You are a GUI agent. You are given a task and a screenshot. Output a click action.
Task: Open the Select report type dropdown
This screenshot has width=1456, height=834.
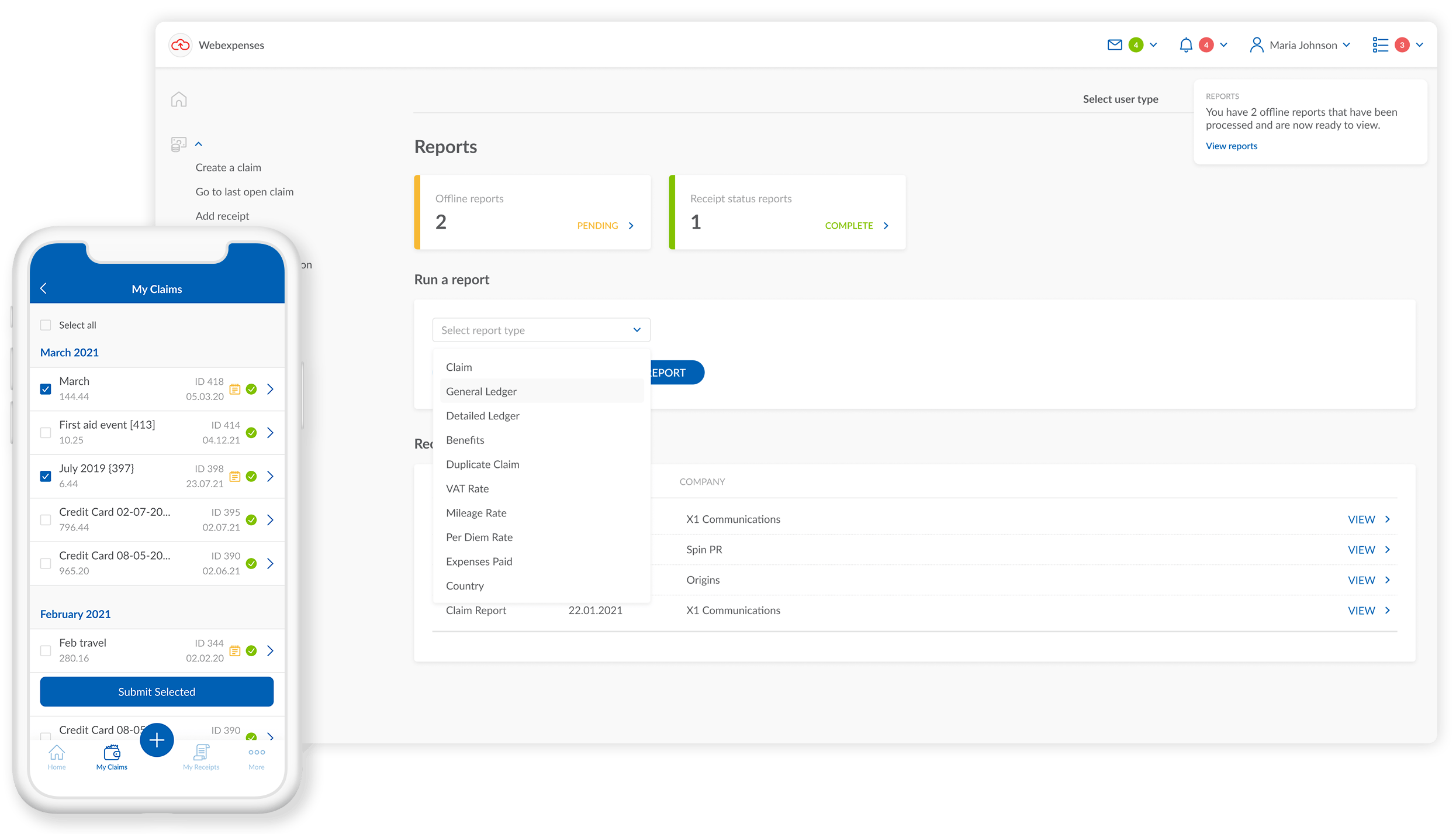coord(541,330)
